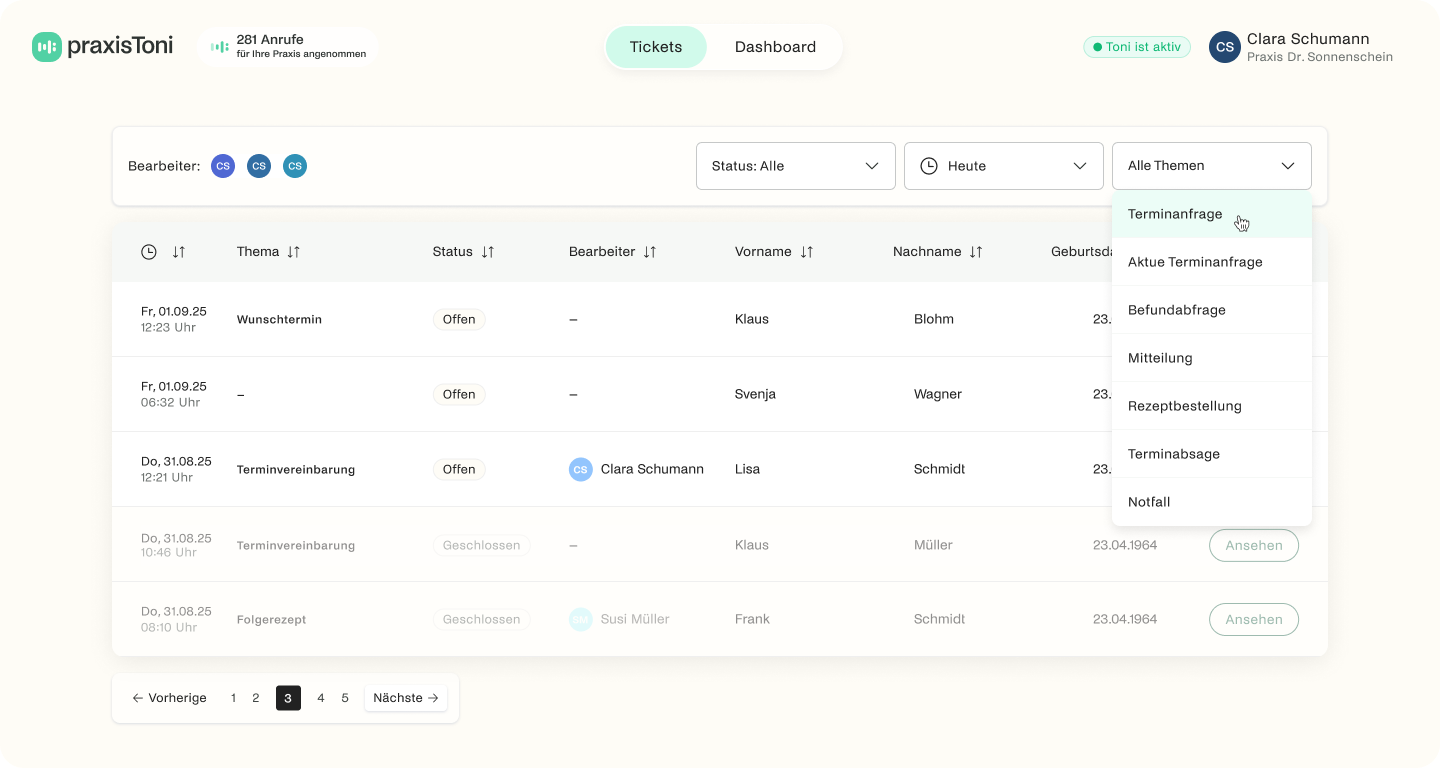The image size is (1440, 768).
Task: Filter by the first Bearbeiter avatar
Action: pos(223,166)
